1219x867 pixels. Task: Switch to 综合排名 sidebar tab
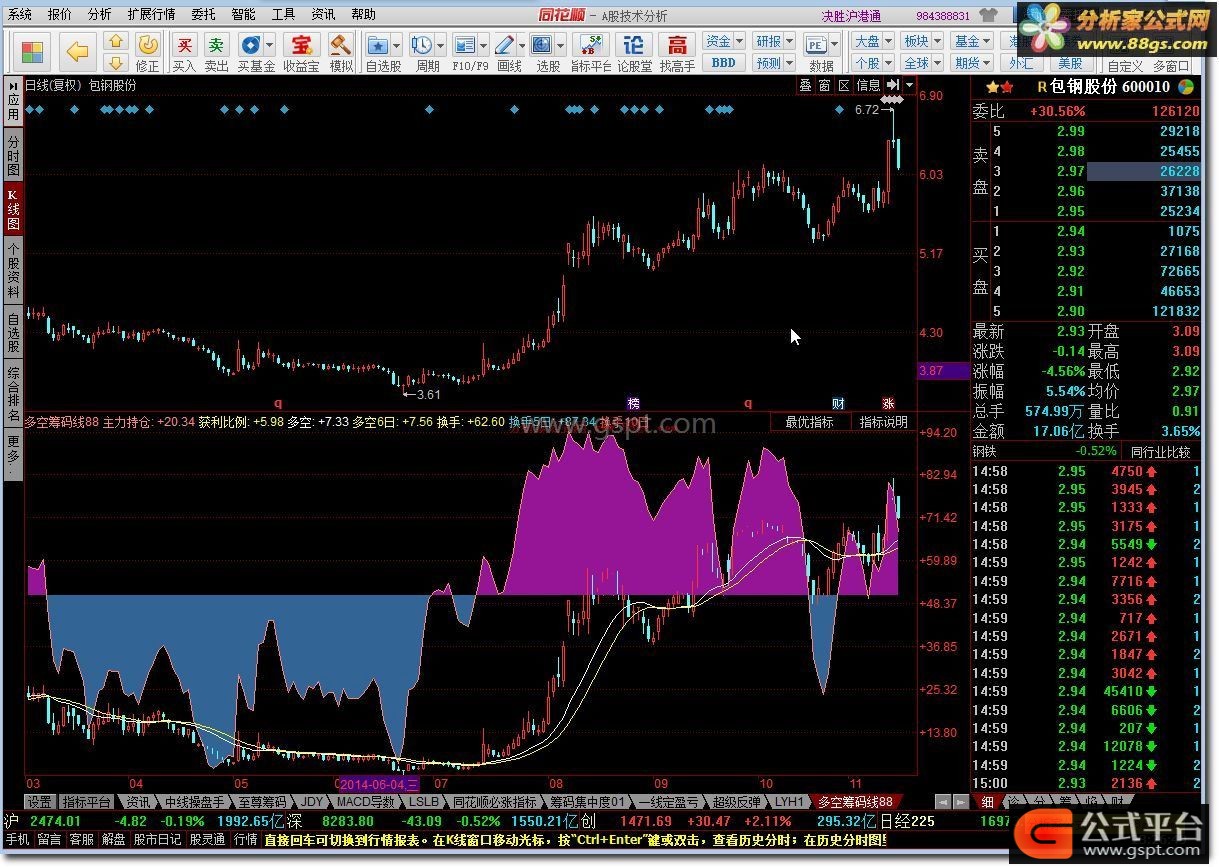(x=13, y=394)
